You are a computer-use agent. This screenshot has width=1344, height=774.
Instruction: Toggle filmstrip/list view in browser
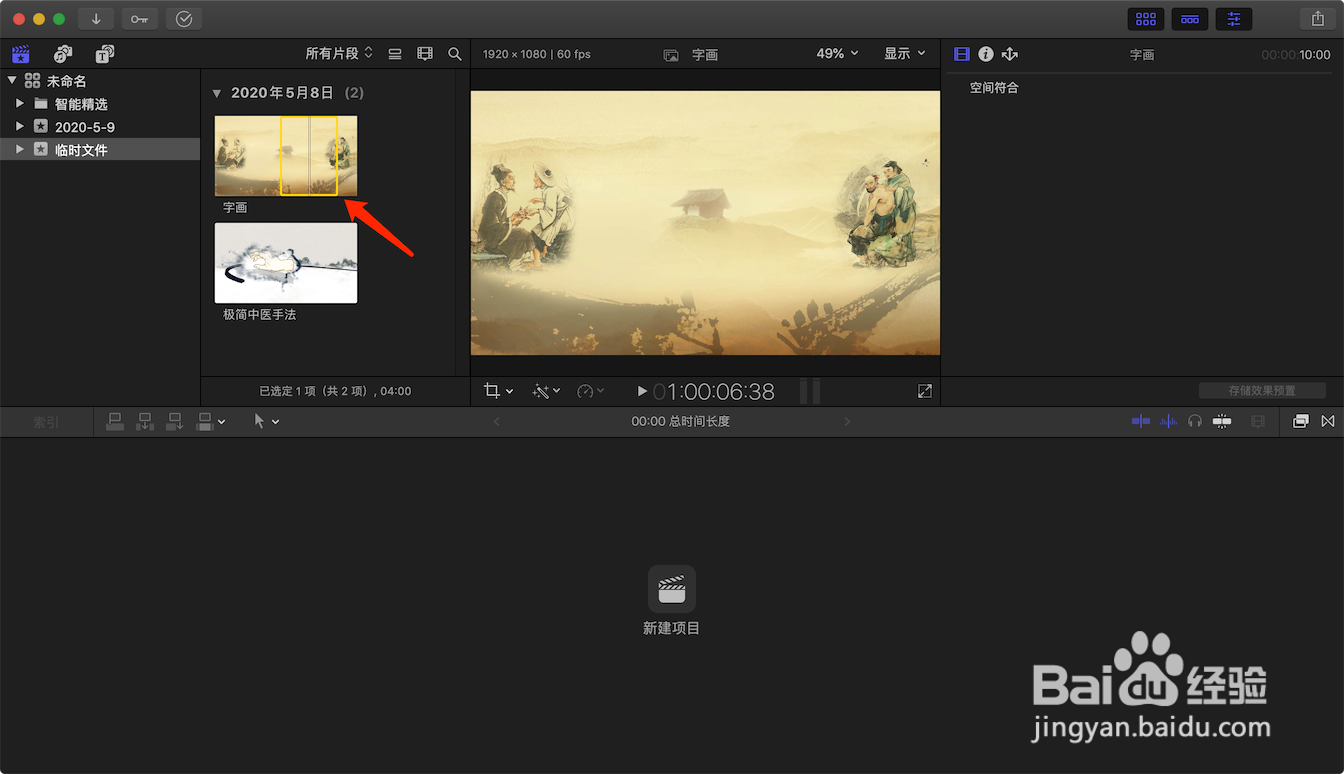pos(395,54)
